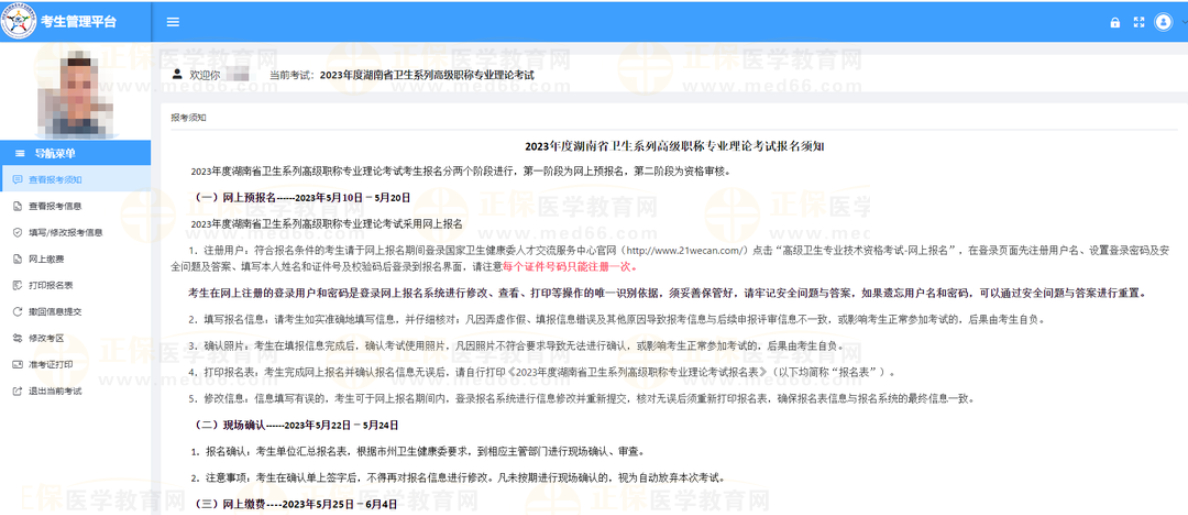
Task: Click the platform logo emblem
Action: pyautogui.click(x=16, y=22)
